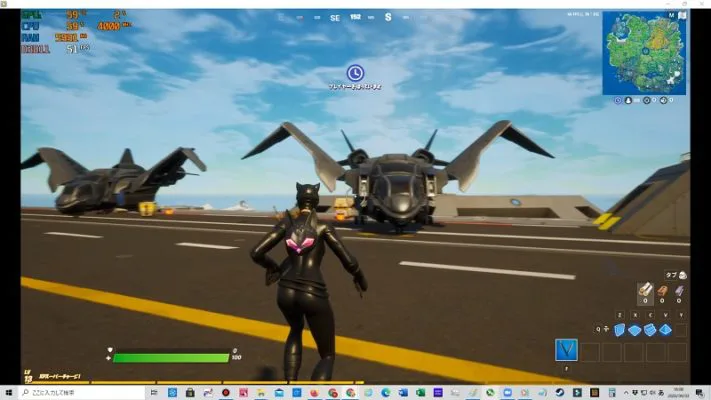Toggle the Japanese IME あ indicator

click(x=661, y=393)
